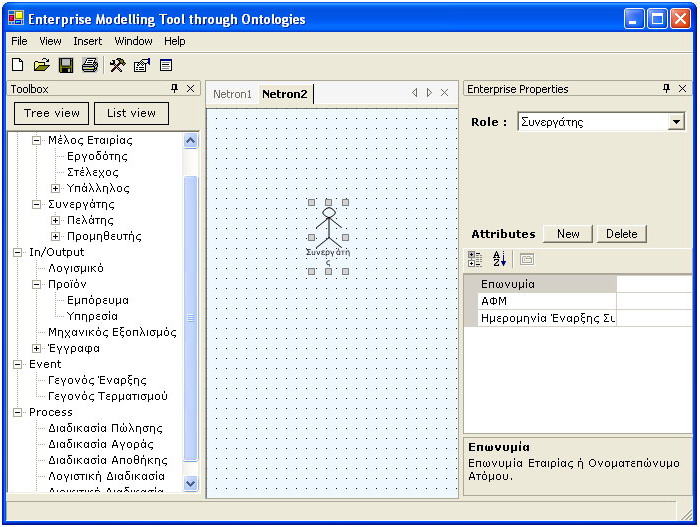The width and height of the screenshot is (700, 527).
Task: Click the New attribute button
Action: point(568,234)
